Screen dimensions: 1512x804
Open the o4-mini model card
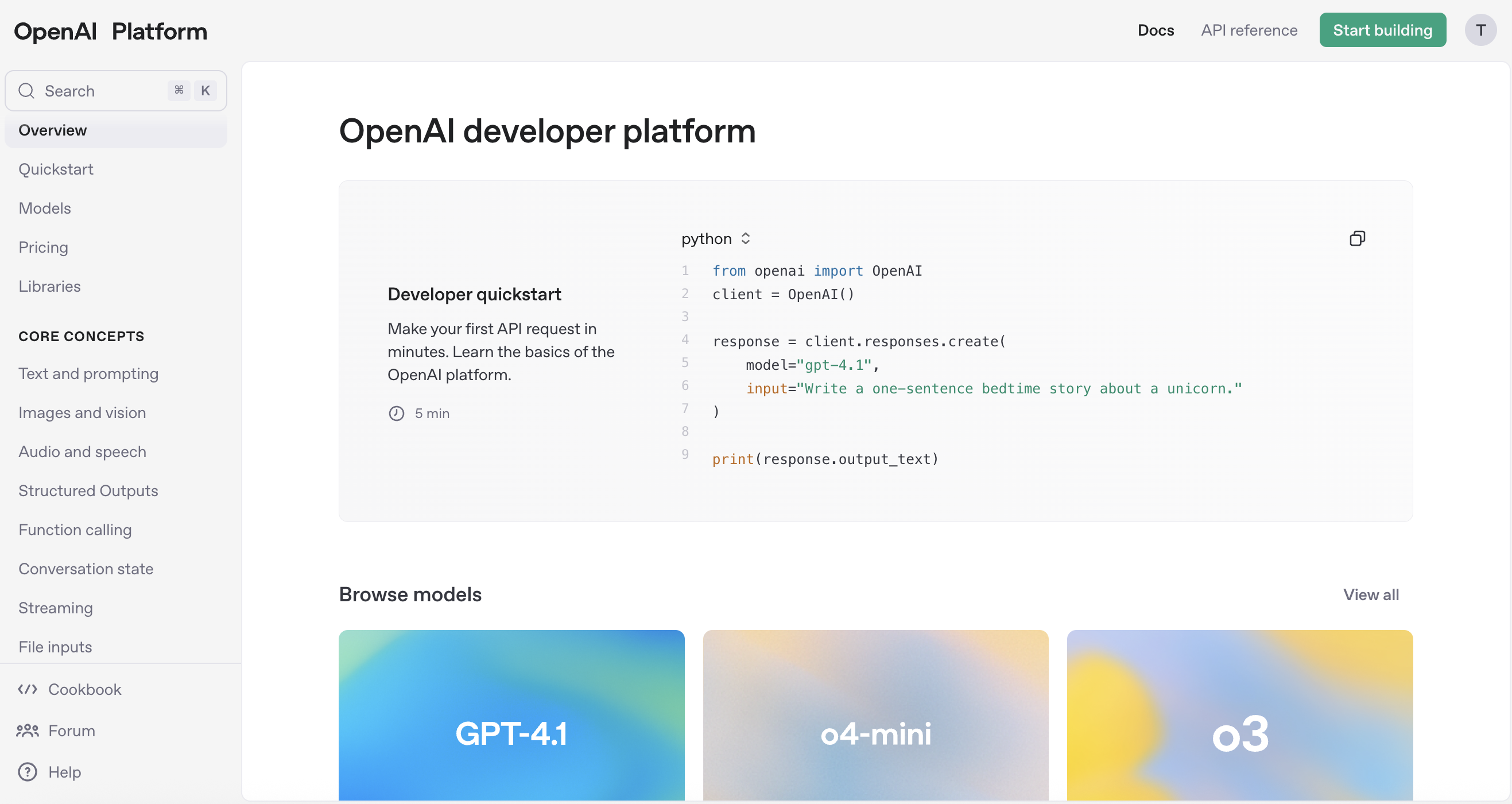pos(875,716)
